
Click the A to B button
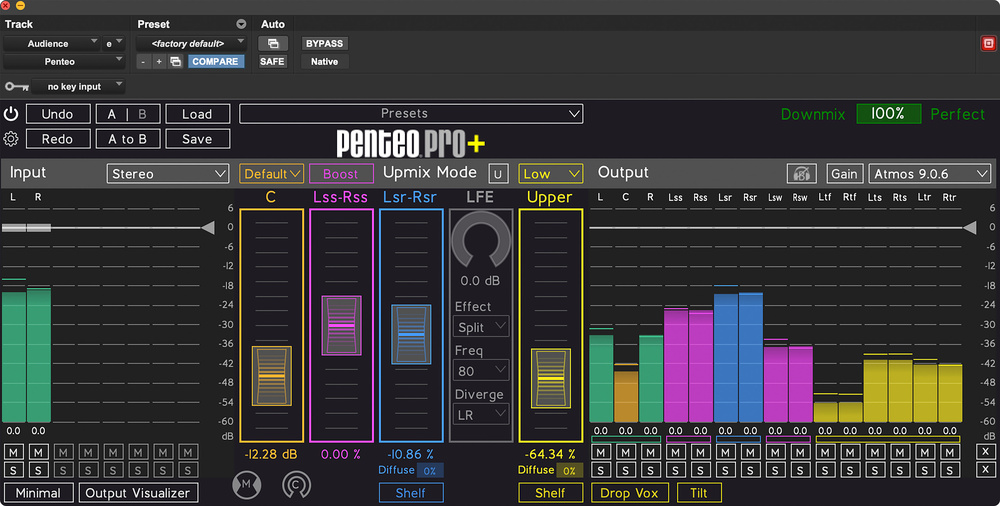point(128,138)
